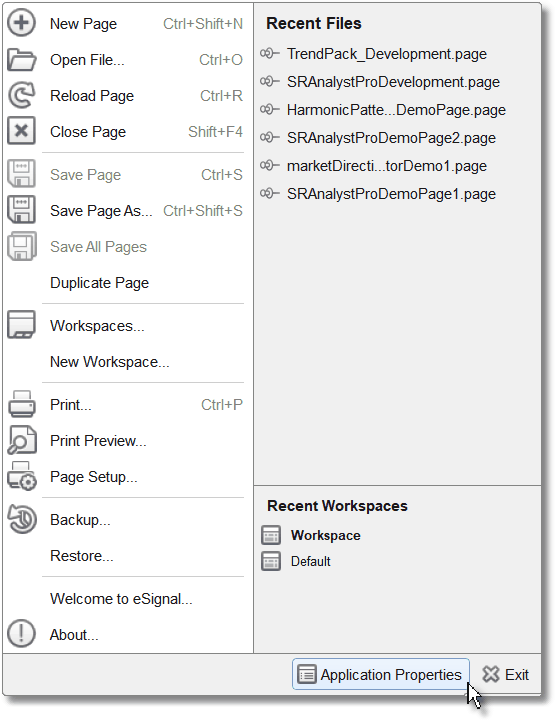Click the Page Setup gear printer icon
The width and height of the screenshot is (556, 723).
pyautogui.click(x=21, y=476)
